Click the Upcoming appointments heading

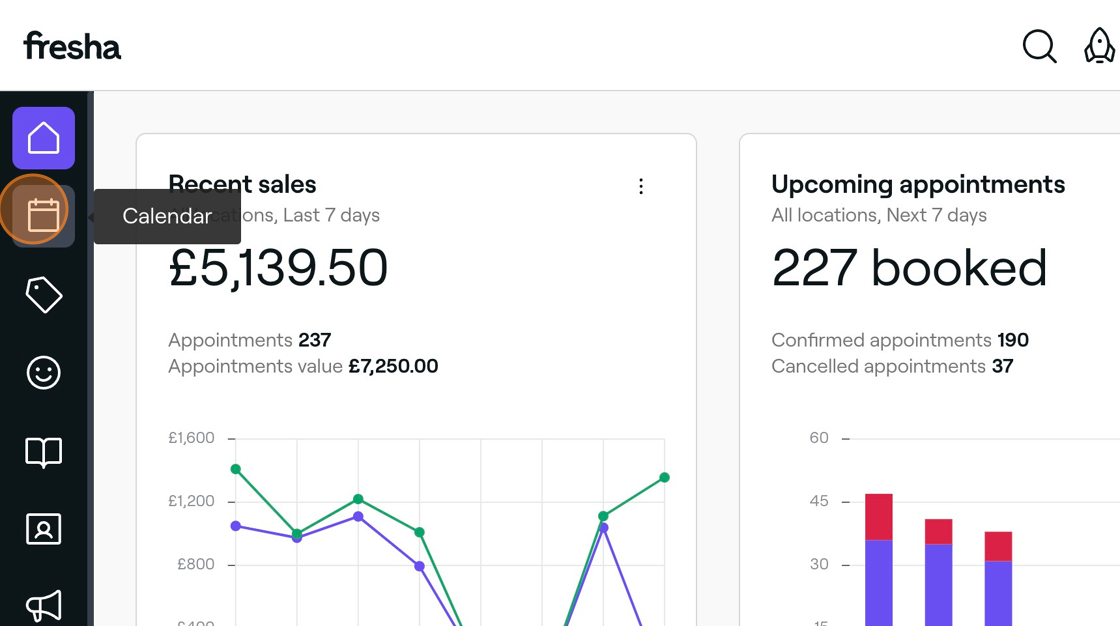(x=918, y=184)
